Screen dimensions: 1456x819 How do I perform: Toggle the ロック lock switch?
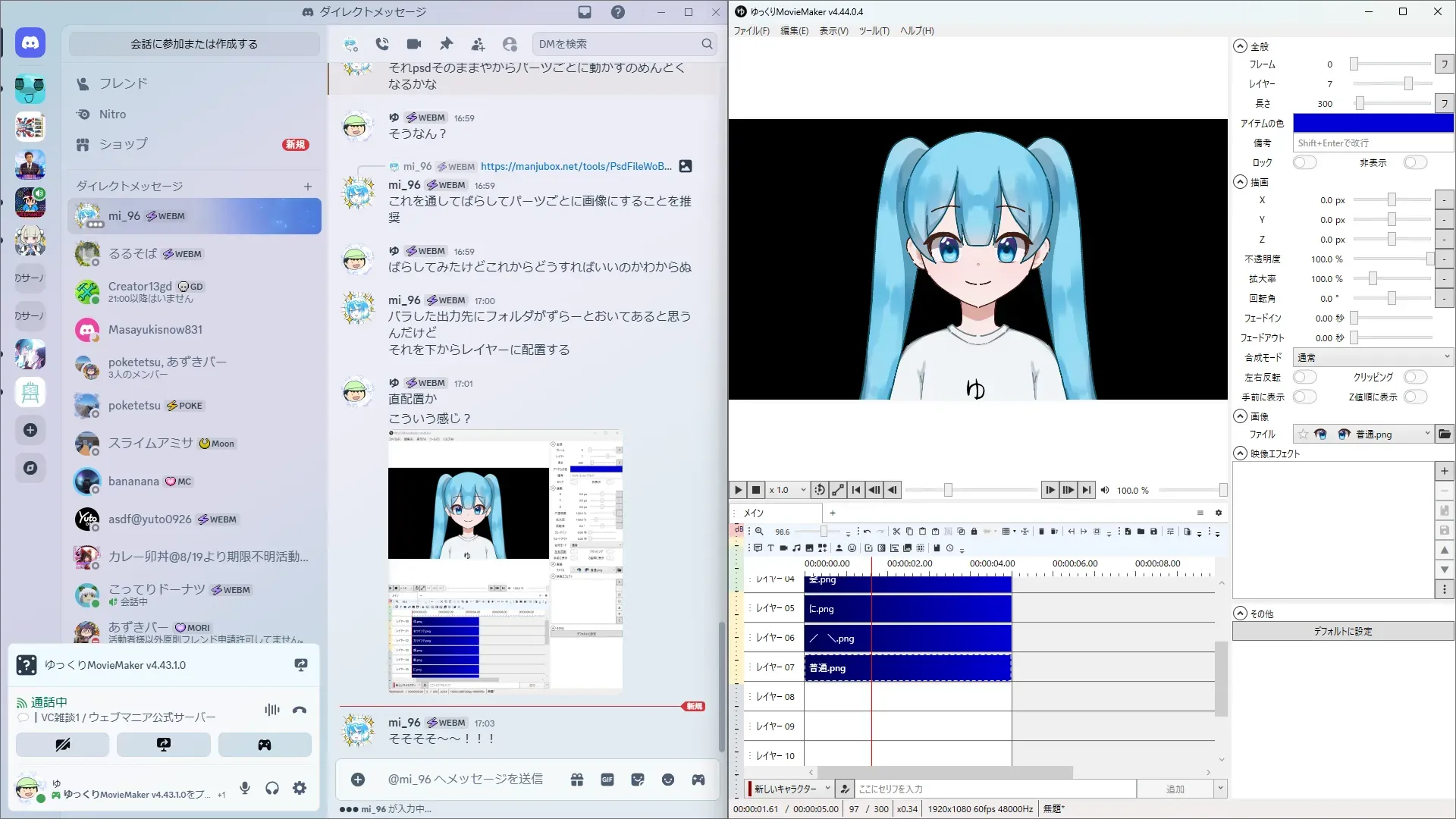coord(1304,162)
